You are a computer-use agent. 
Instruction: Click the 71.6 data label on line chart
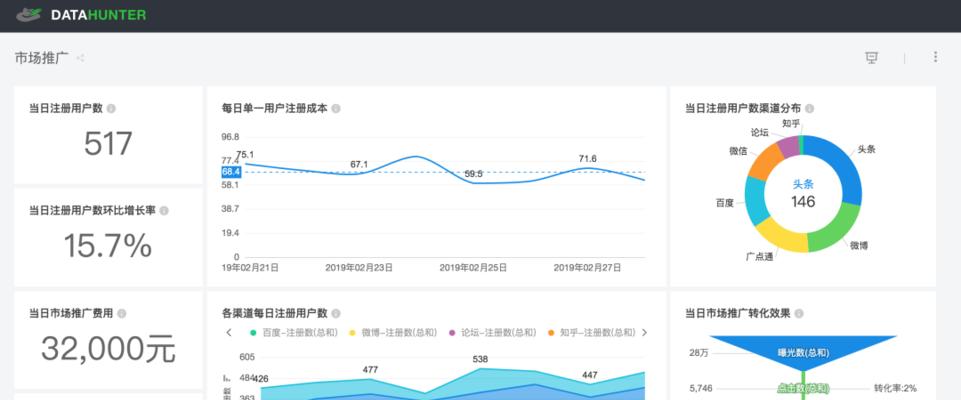point(588,159)
